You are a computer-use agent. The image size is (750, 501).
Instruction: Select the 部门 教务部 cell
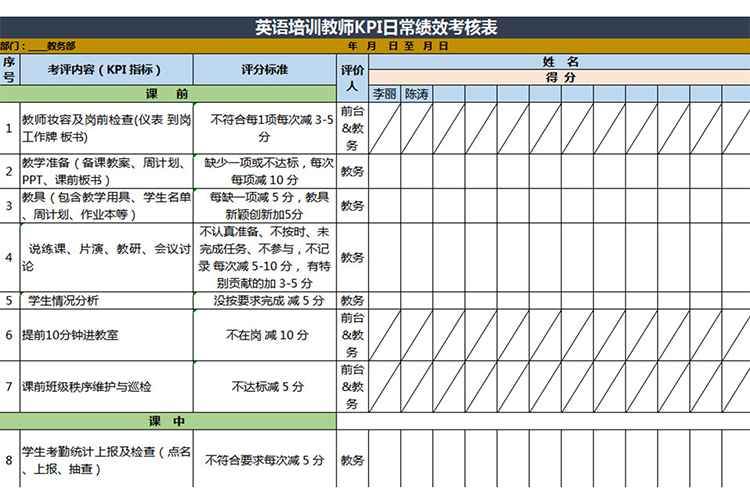pyautogui.click(x=40, y=46)
